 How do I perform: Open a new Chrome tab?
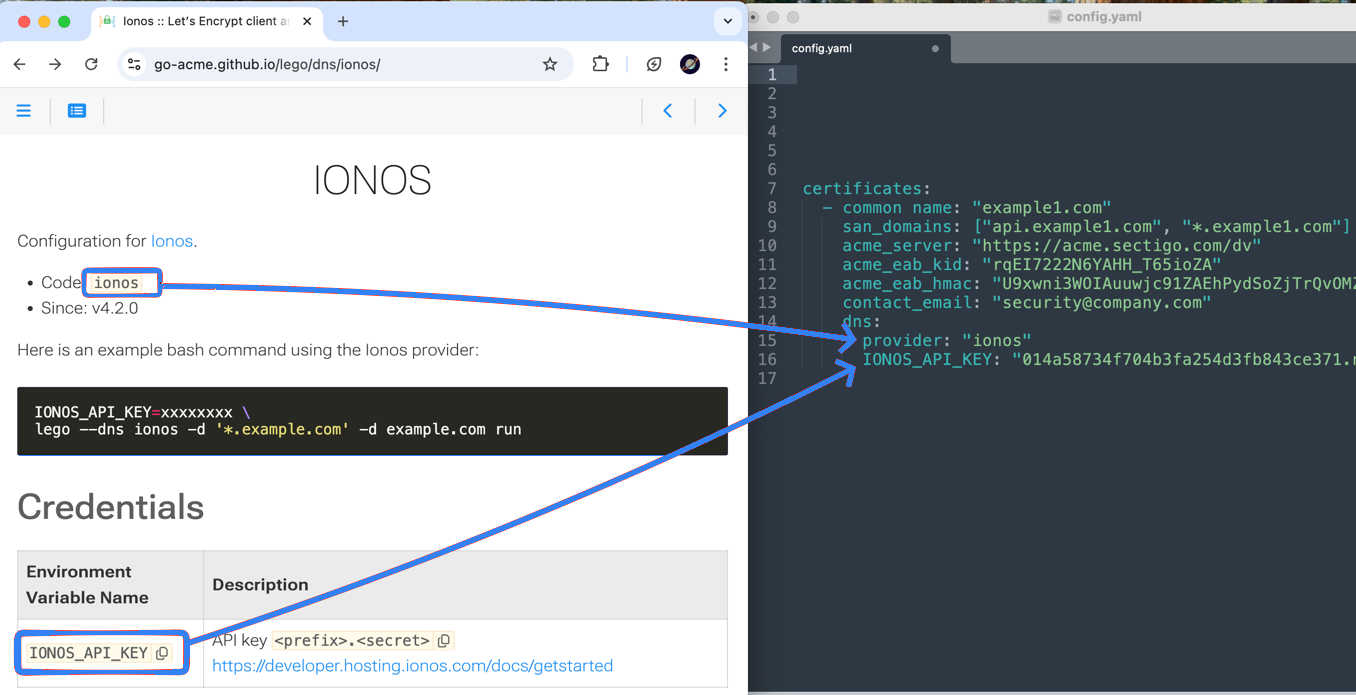pos(343,21)
